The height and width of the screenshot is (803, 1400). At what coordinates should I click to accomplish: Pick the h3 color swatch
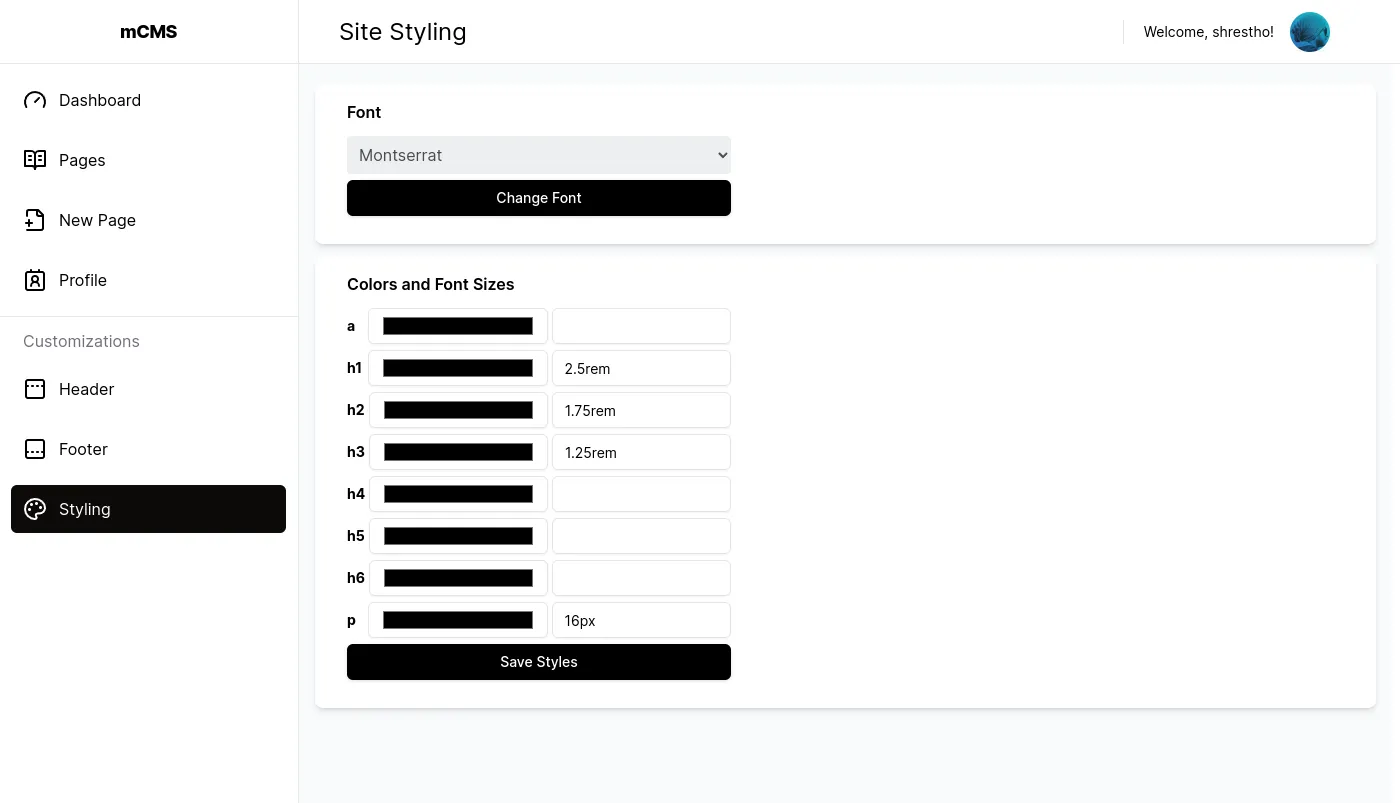(x=458, y=452)
